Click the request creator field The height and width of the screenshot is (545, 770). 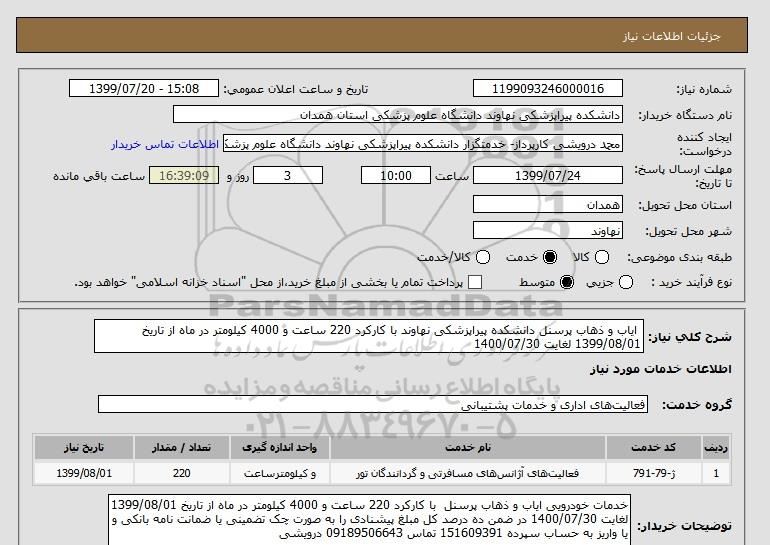coord(423,144)
